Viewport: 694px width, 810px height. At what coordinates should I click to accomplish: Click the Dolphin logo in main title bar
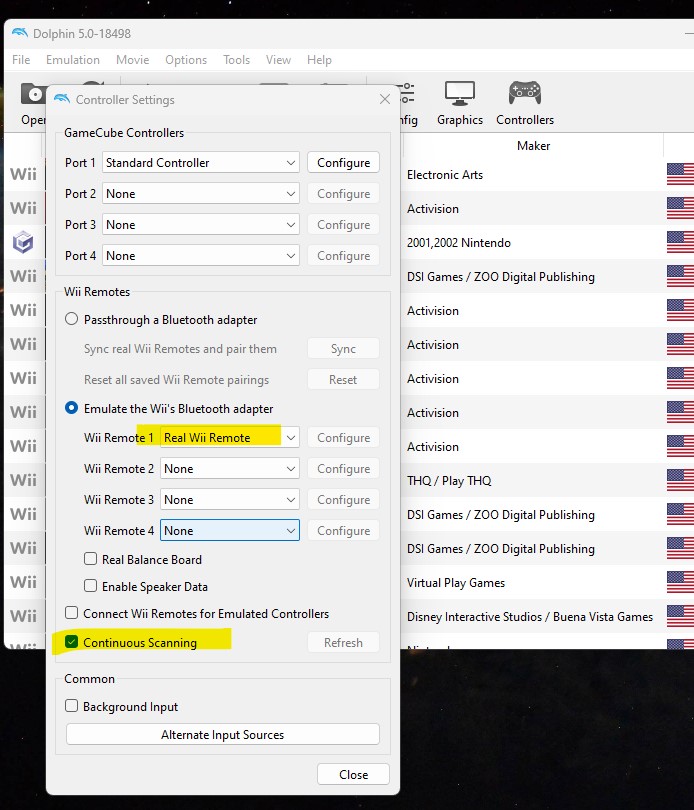coord(20,33)
